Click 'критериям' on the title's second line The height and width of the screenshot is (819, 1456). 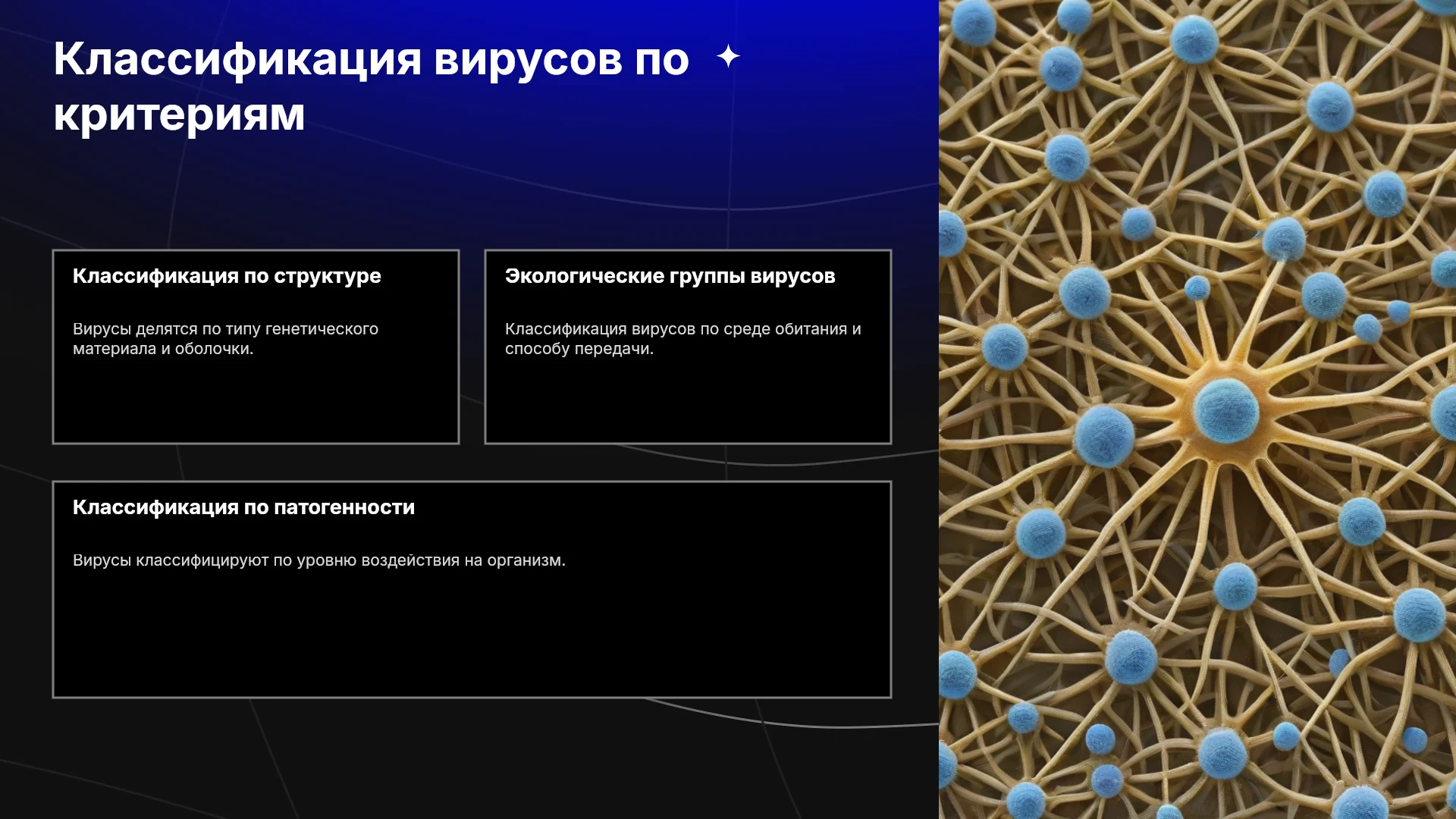tap(179, 115)
